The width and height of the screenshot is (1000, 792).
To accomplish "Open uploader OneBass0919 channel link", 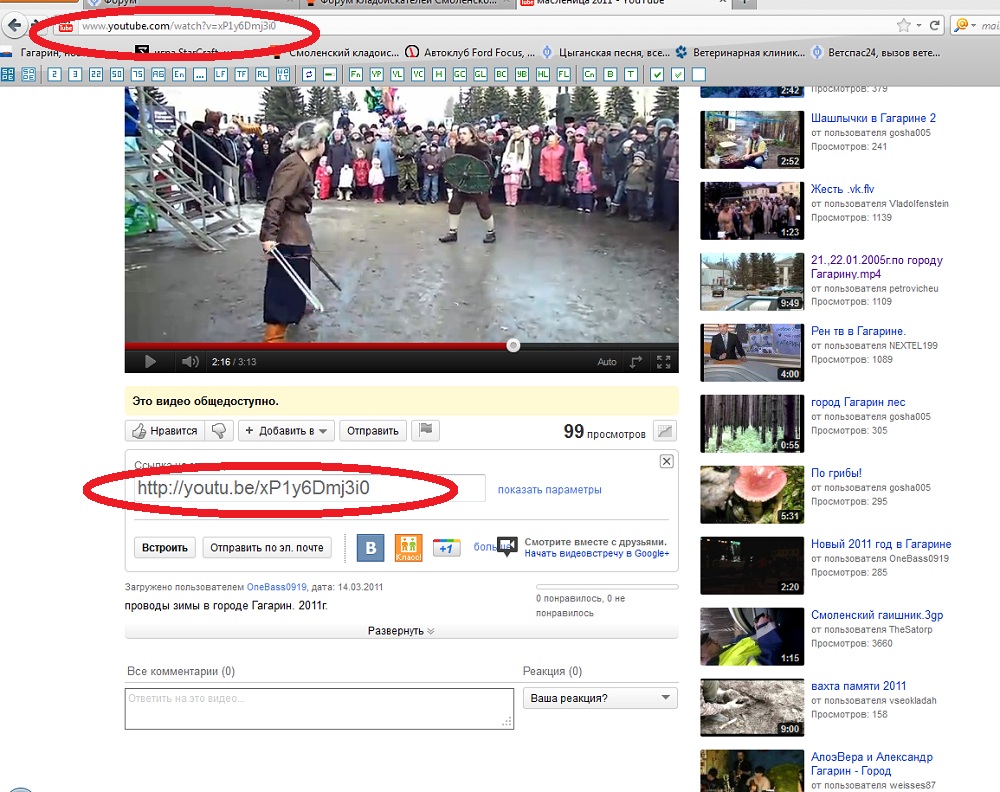I will (x=276, y=587).
